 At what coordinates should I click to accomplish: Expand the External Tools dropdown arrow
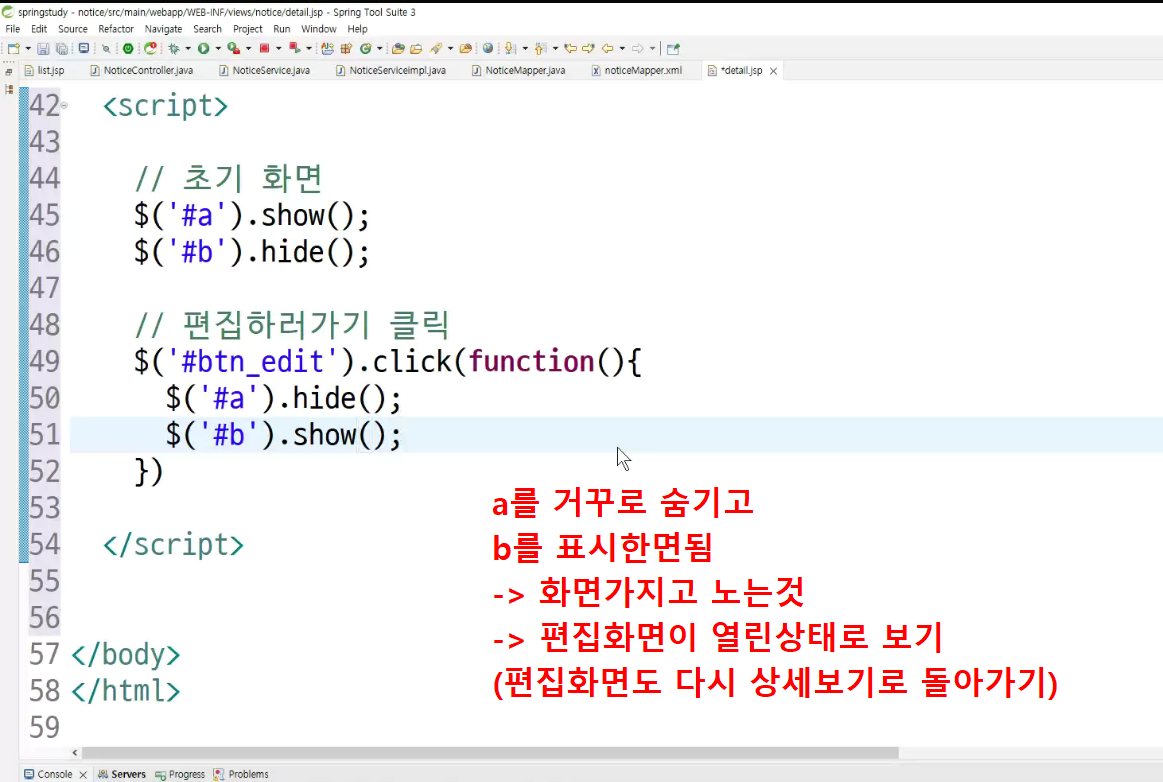tap(309, 48)
